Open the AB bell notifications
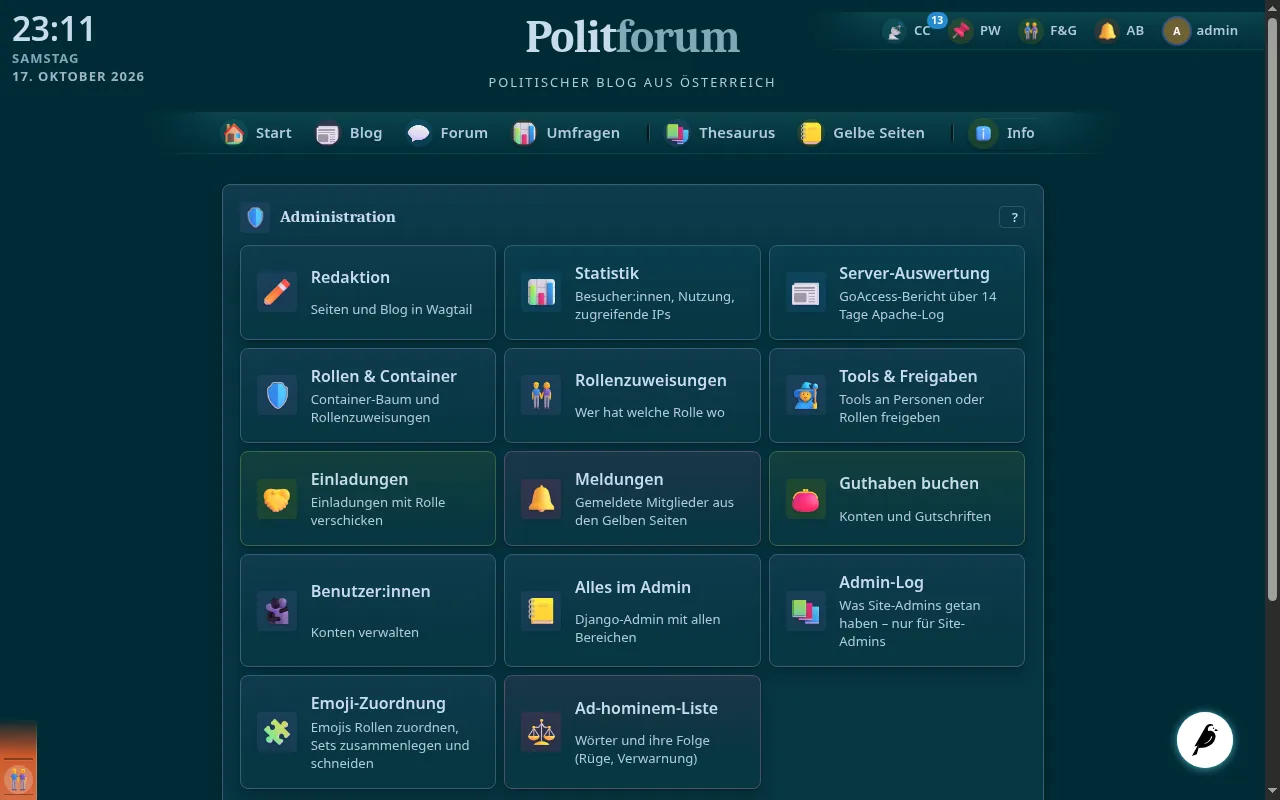1280x800 pixels. point(1120,31)
